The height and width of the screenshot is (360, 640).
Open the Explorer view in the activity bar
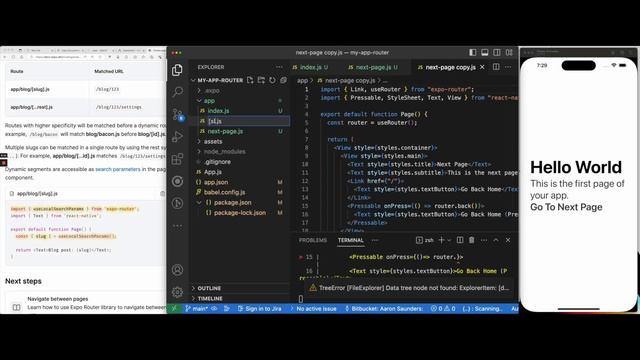click(177, 70)
